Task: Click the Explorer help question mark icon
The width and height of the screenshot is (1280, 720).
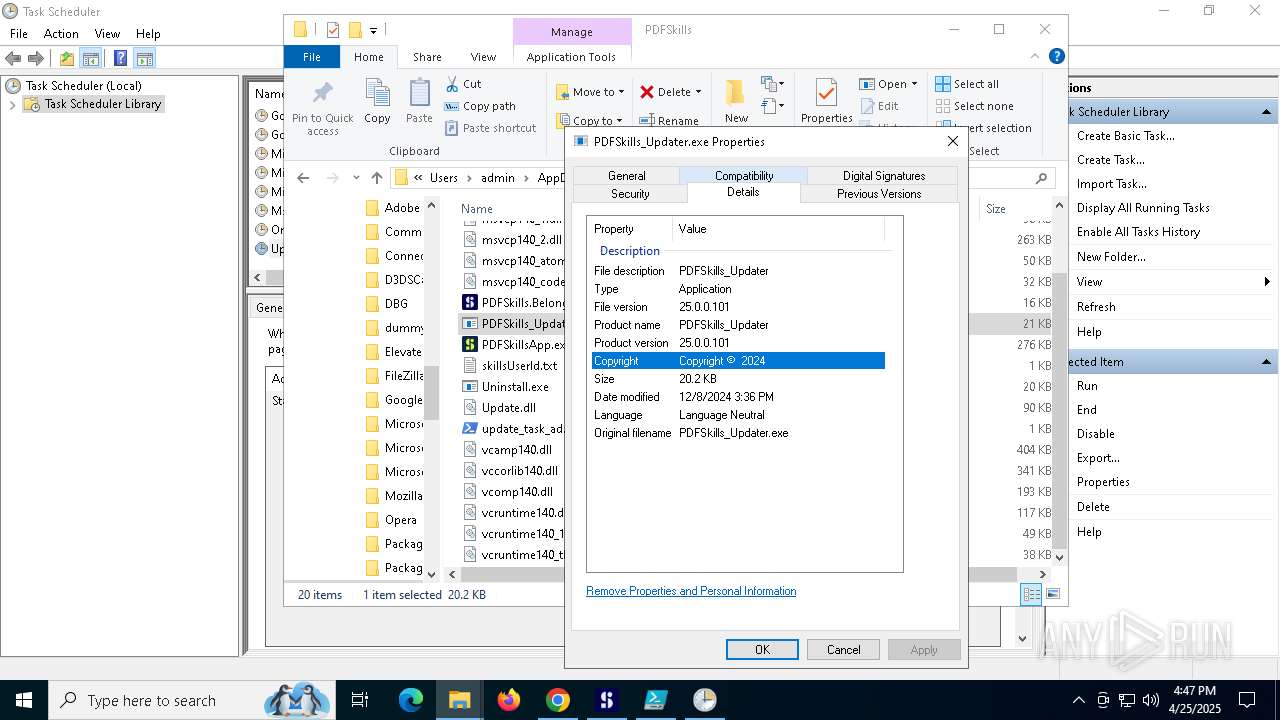Action: [x=1056, y=56]
